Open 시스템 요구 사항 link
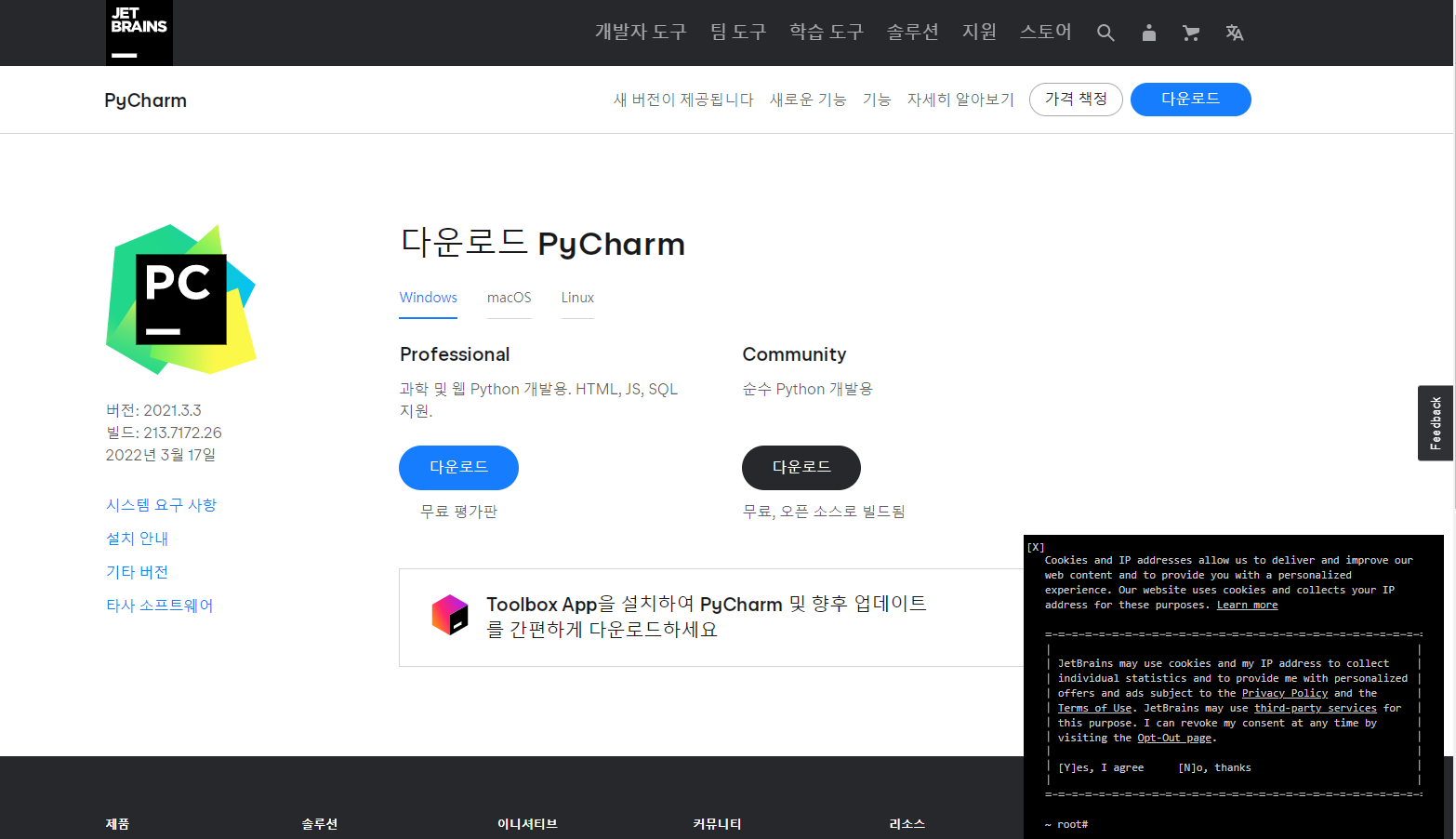Image resolution: width=1456 pixels, height=839 pixels. coord(161,505)
